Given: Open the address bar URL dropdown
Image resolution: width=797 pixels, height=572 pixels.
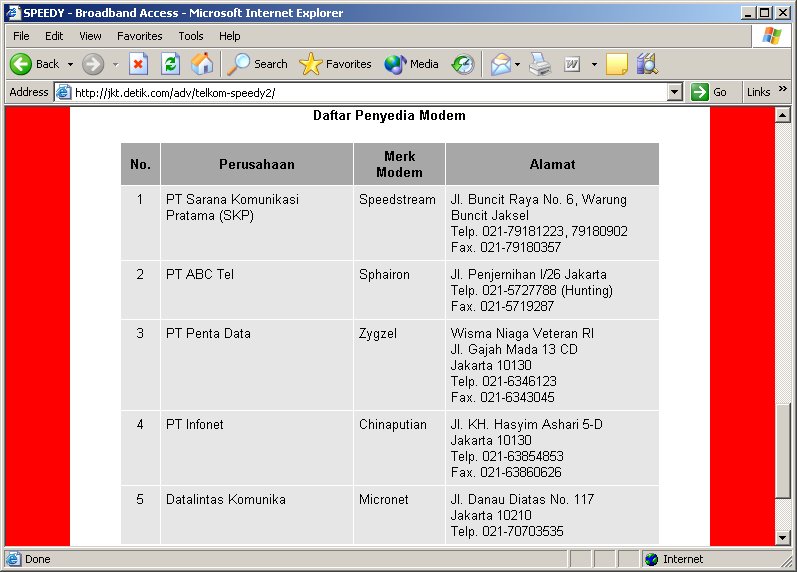Looking at the screenshot, I should [674, 92].
